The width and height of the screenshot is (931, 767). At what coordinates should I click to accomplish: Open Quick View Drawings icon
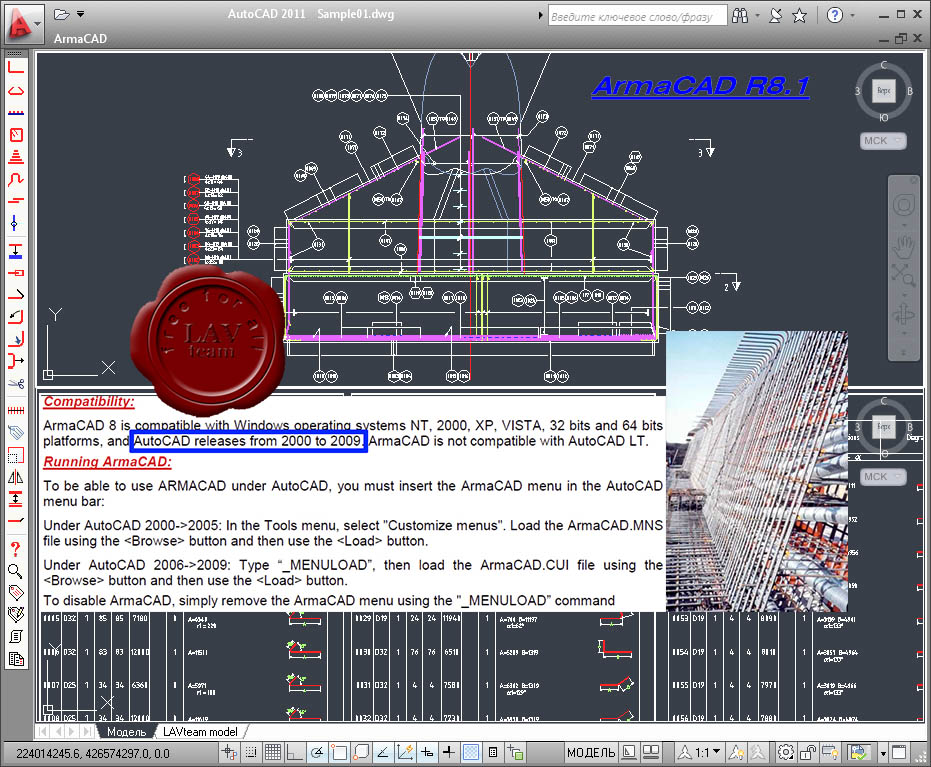pos(651,753)
